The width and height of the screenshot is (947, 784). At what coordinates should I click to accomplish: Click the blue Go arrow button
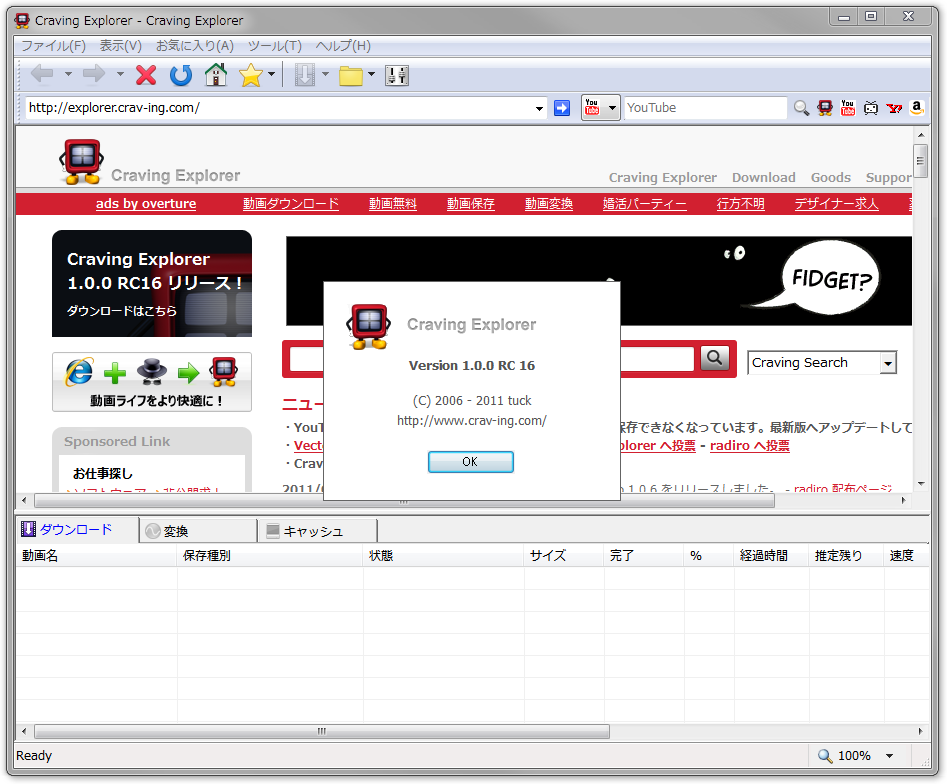562,108
